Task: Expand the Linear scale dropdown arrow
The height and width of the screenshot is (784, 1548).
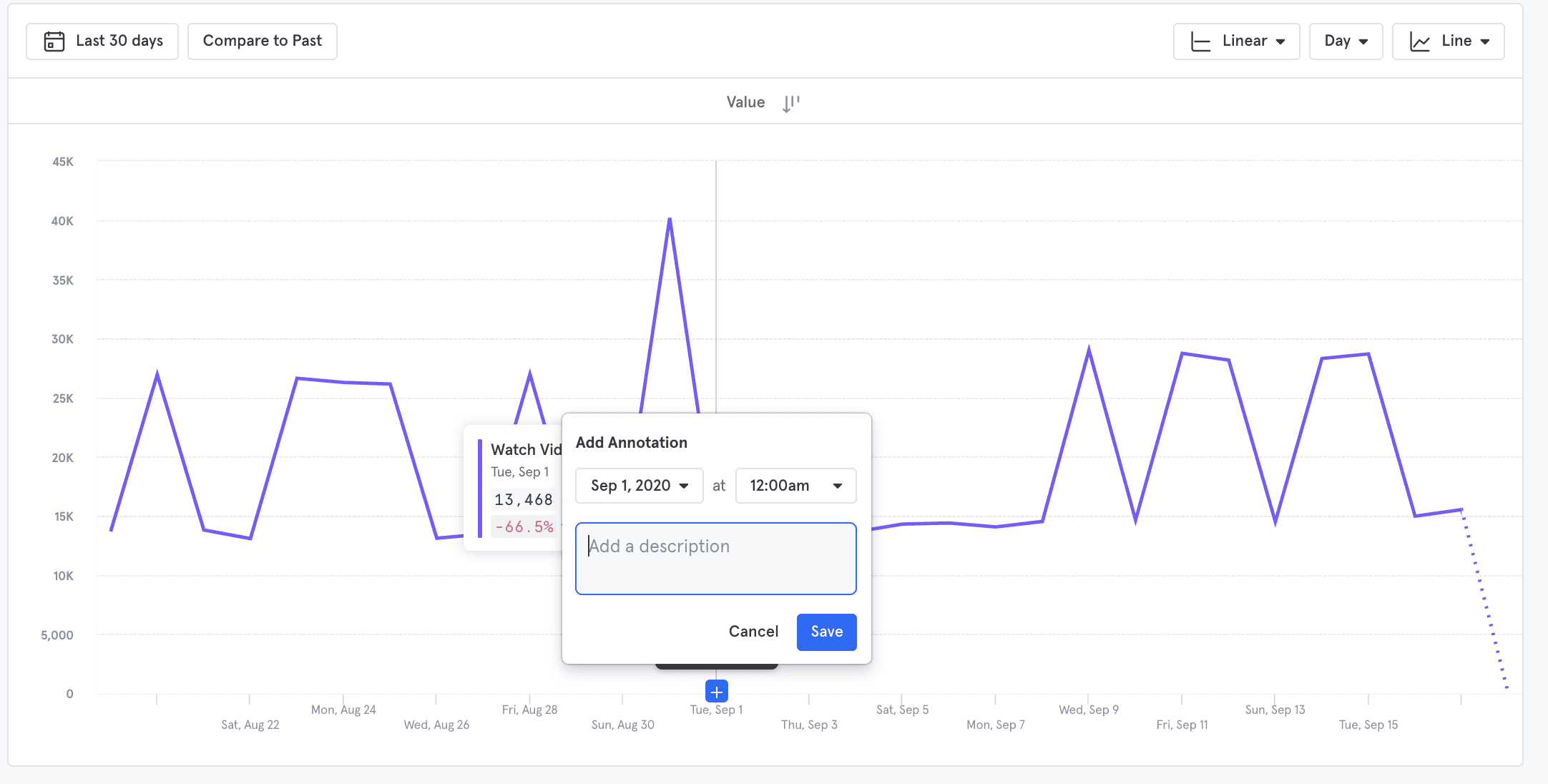Action: coord(1280,41)
